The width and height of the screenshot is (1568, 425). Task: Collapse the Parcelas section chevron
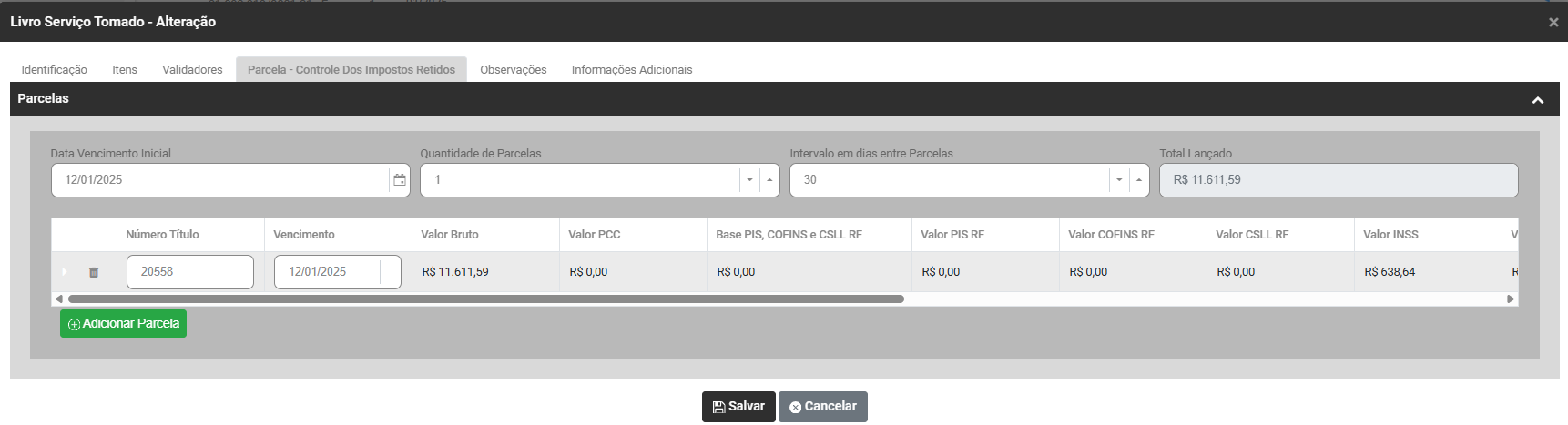[x=1538, y=100]
